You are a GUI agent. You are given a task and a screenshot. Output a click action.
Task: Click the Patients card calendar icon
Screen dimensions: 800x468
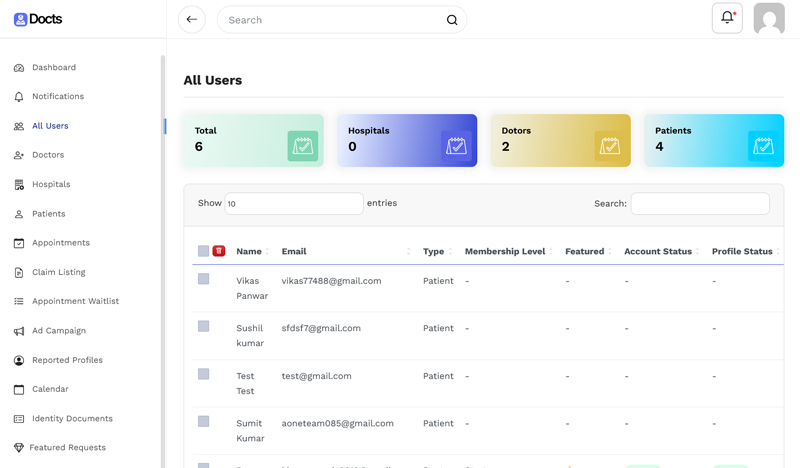(x=763, y=146)
